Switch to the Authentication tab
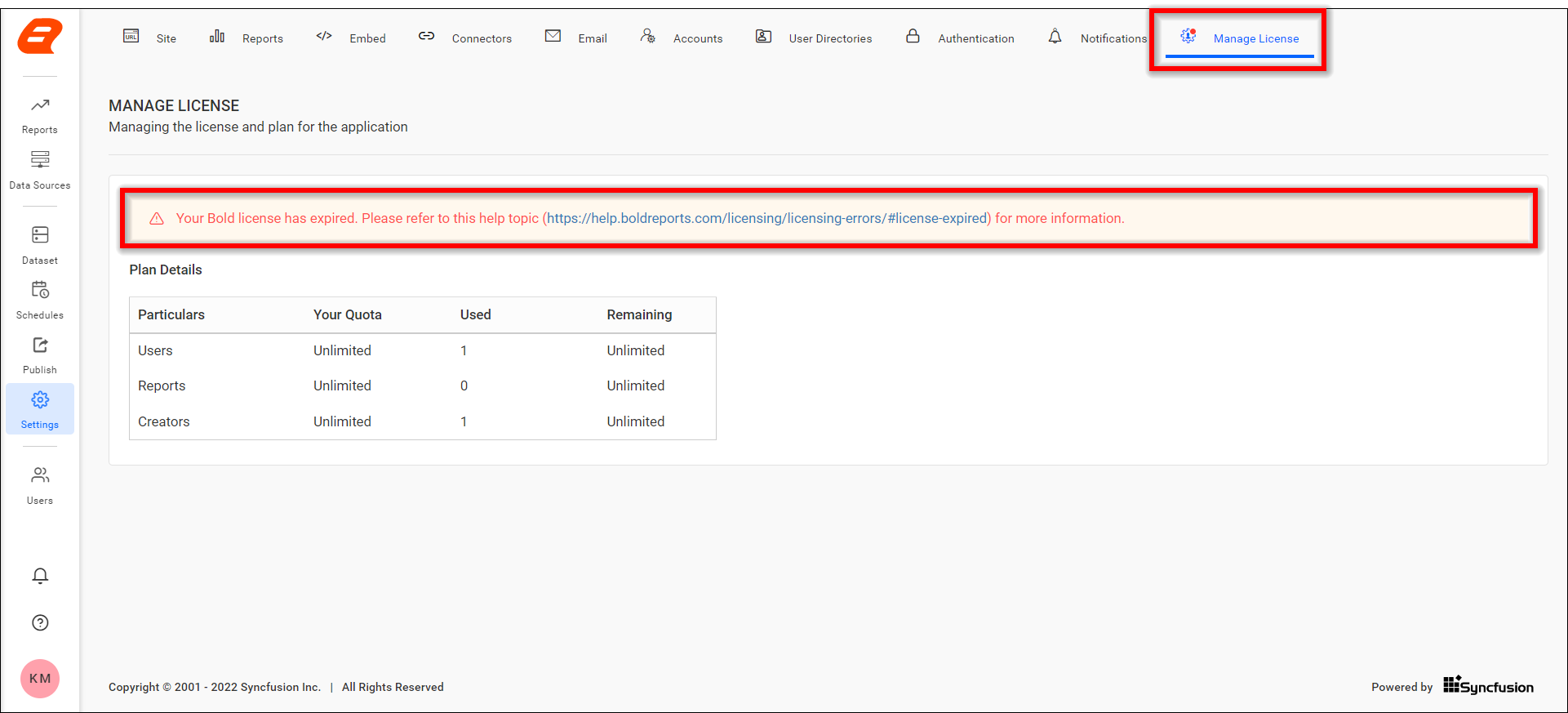Viewport: 1568px width, 713px height. point(976,38)
